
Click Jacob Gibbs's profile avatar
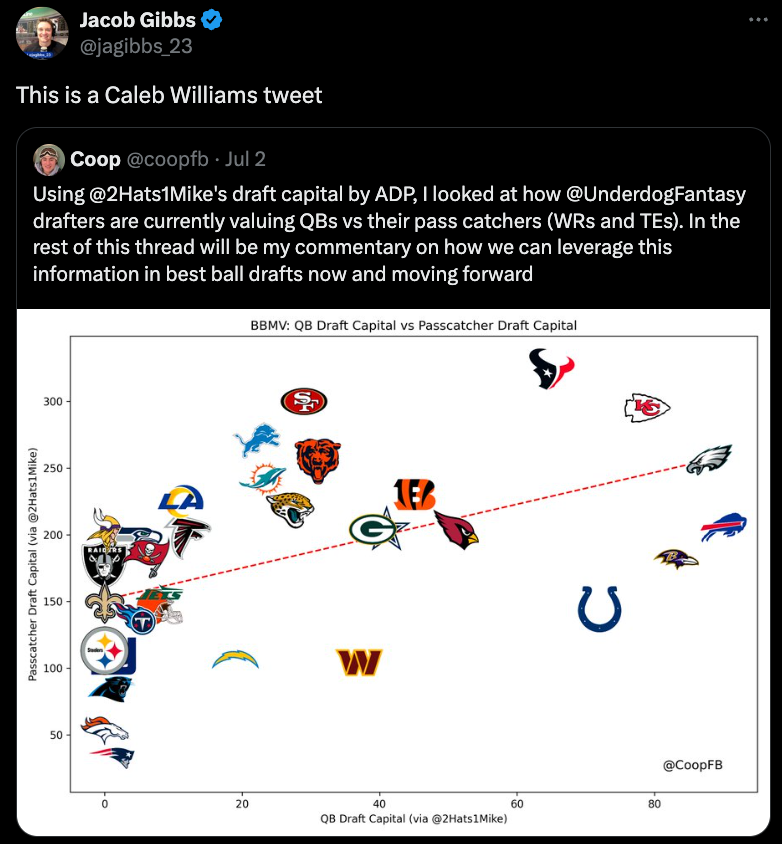point(42,32)
